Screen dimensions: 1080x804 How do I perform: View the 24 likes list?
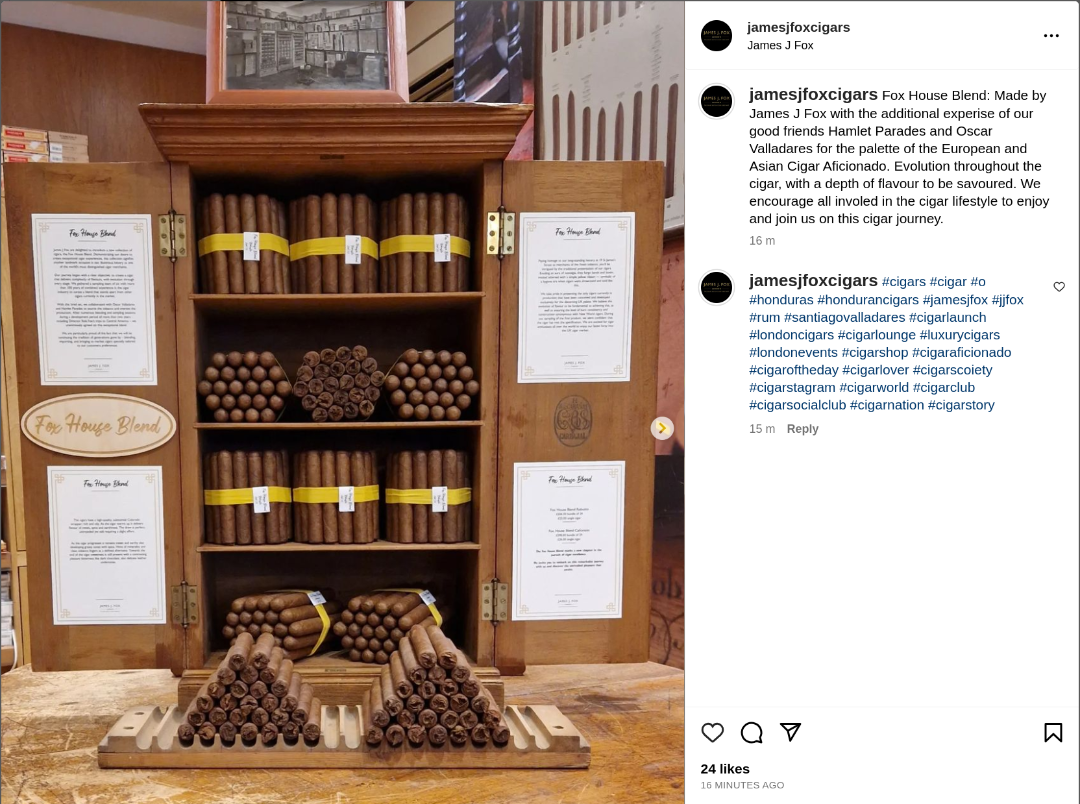[x=725, y=769]
